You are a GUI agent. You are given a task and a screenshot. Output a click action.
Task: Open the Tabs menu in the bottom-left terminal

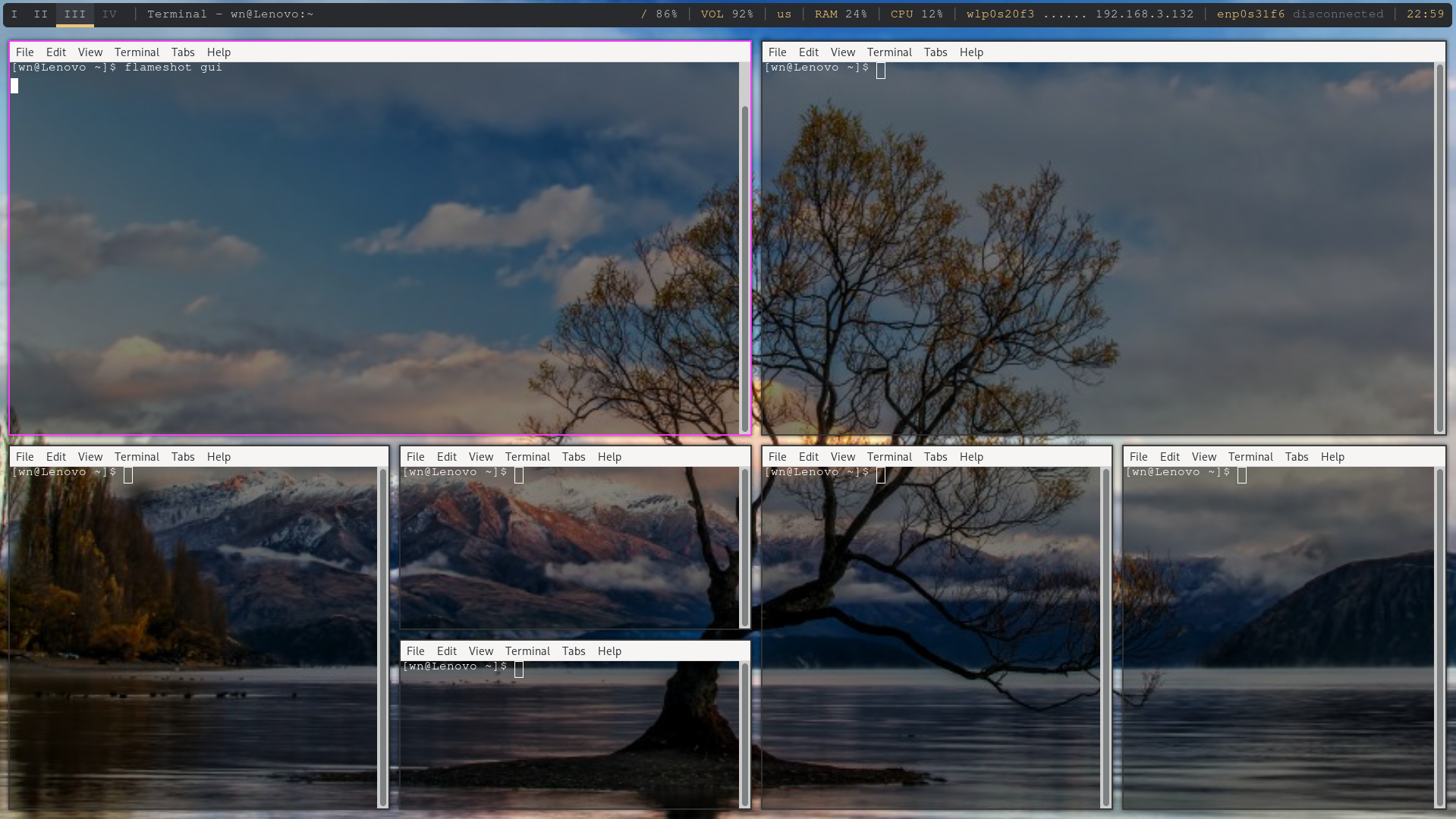182,456
